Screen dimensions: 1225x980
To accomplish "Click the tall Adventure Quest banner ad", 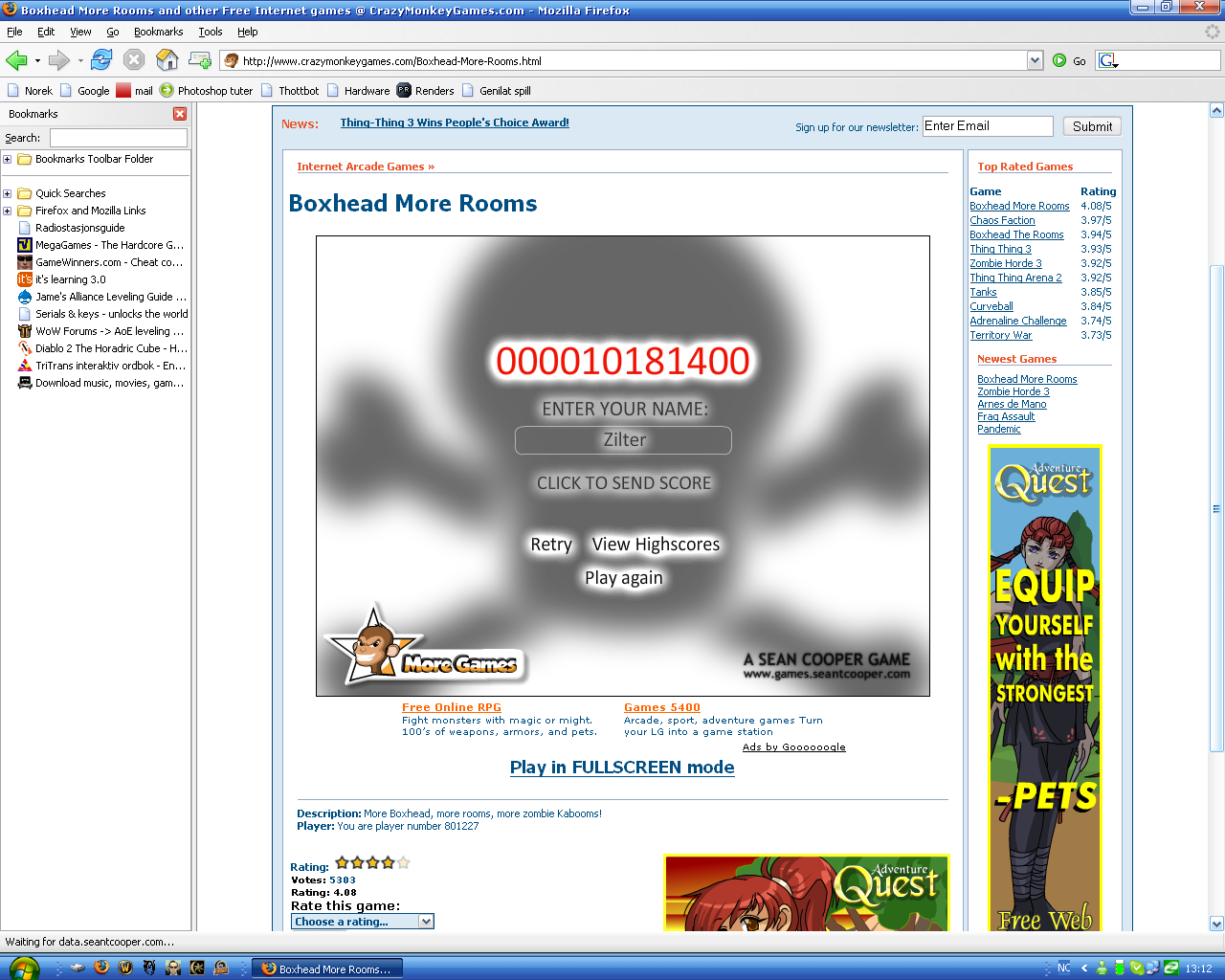I will tap(1045, 688).
